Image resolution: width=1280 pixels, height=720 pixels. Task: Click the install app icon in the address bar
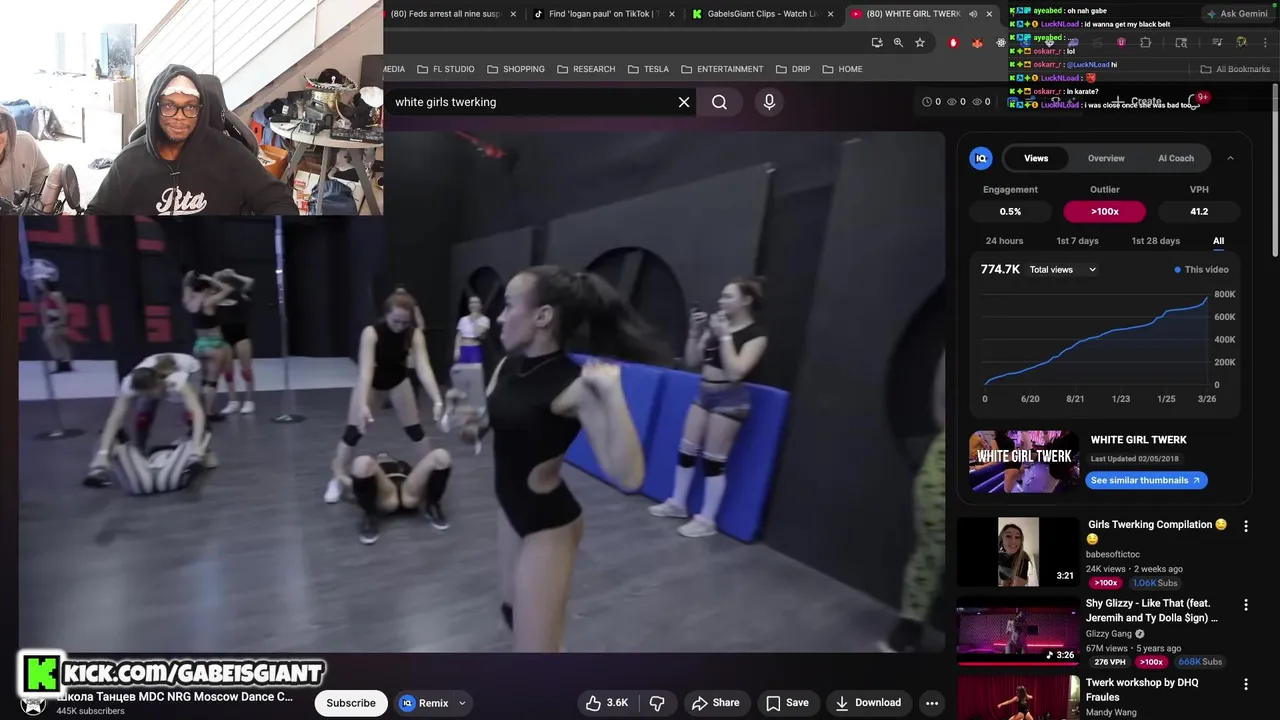877,42
